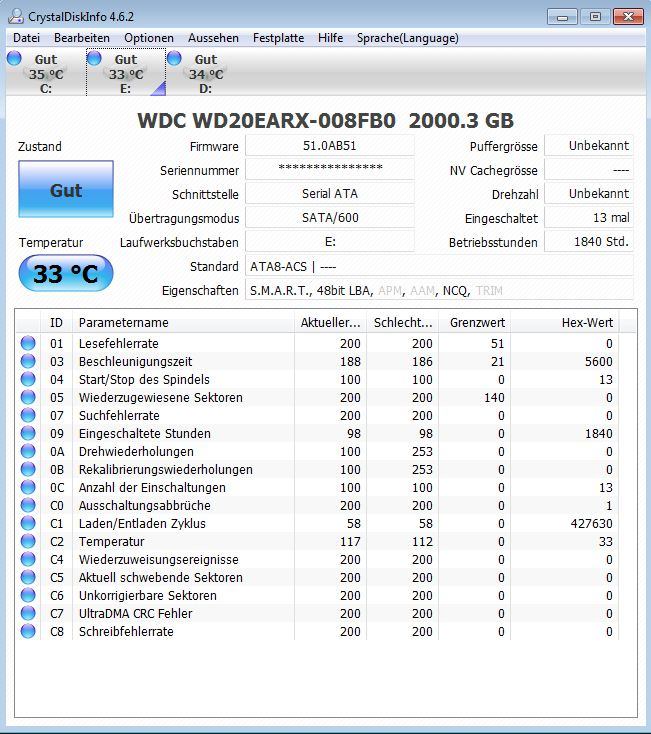Click the Drehzahl value Unbekannt
The height and width of the screenshot is (734, 651).
(589, 193)
